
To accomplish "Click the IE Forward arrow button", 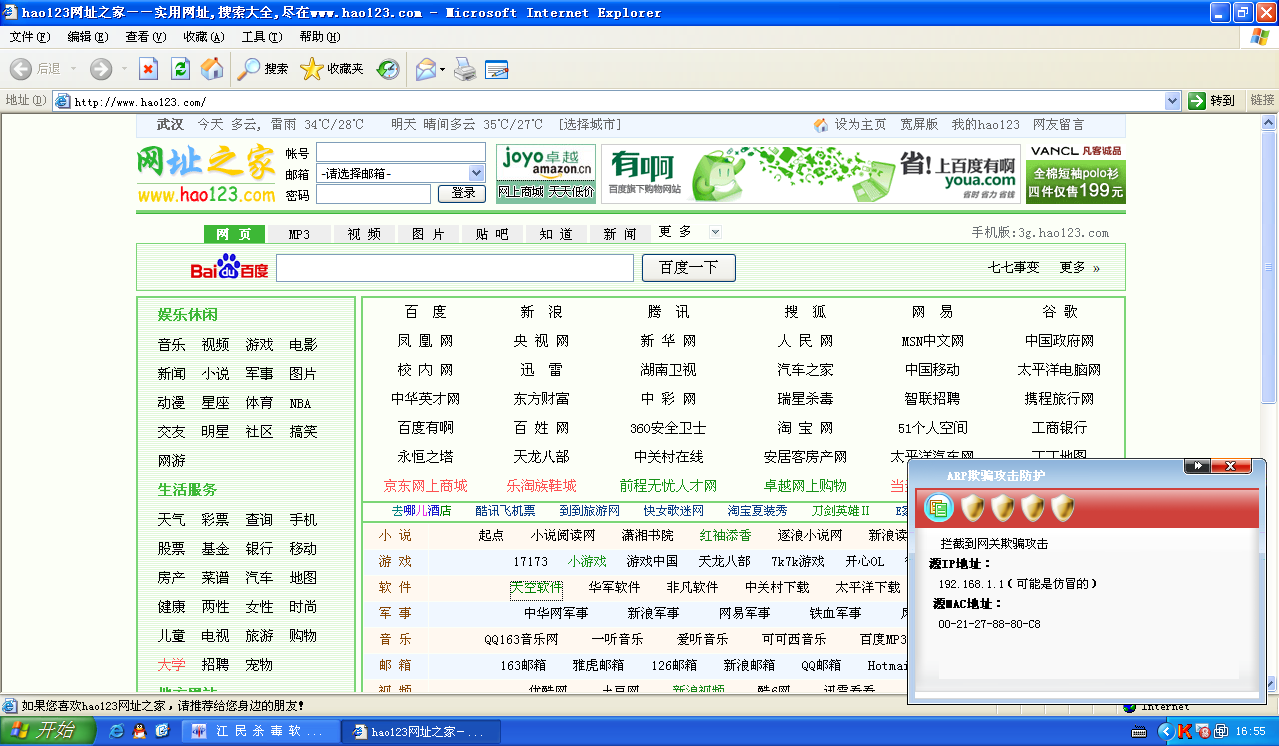I will [101, 69].
